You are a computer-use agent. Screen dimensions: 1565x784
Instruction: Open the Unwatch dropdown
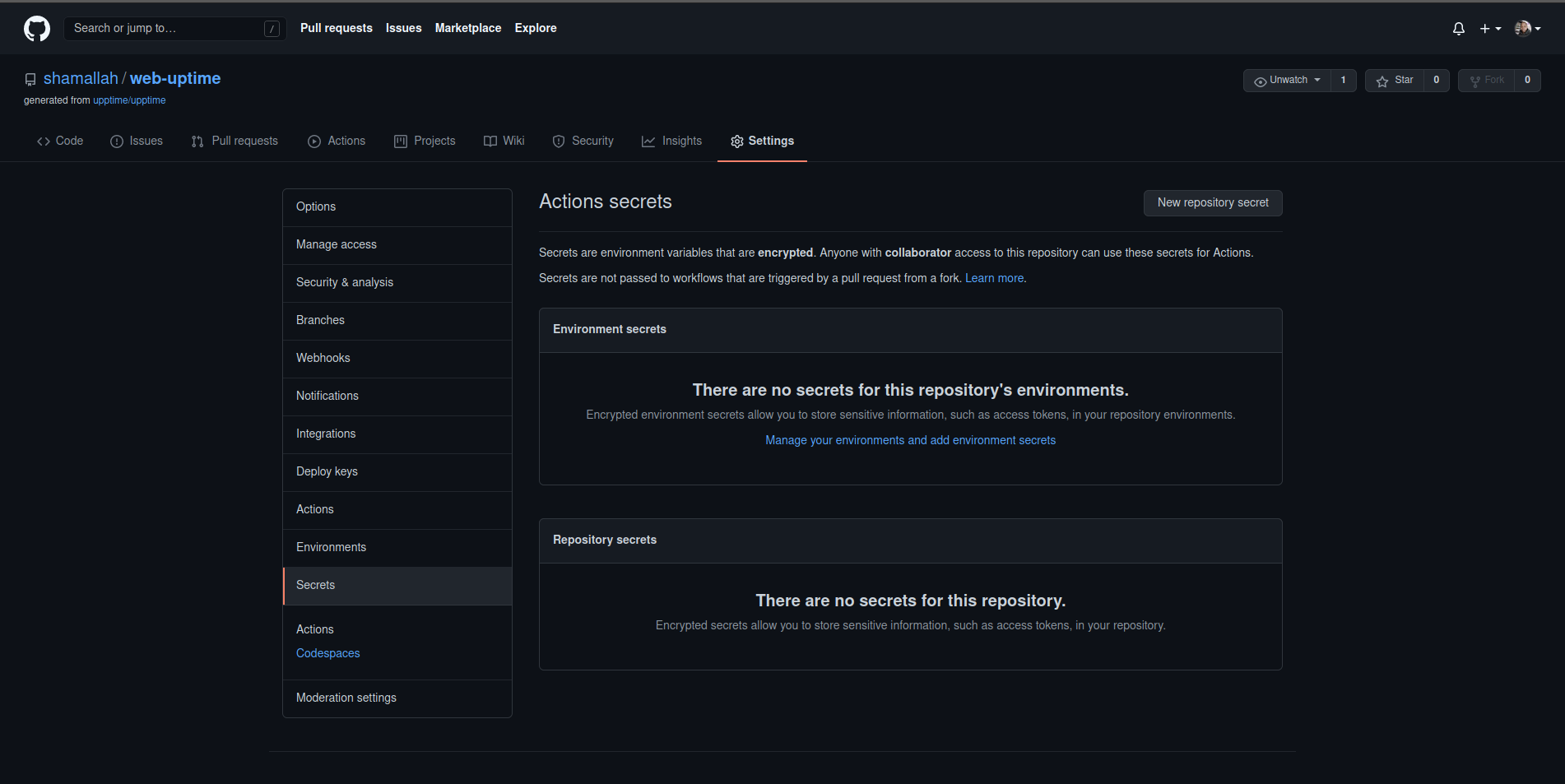[1288, 80]
